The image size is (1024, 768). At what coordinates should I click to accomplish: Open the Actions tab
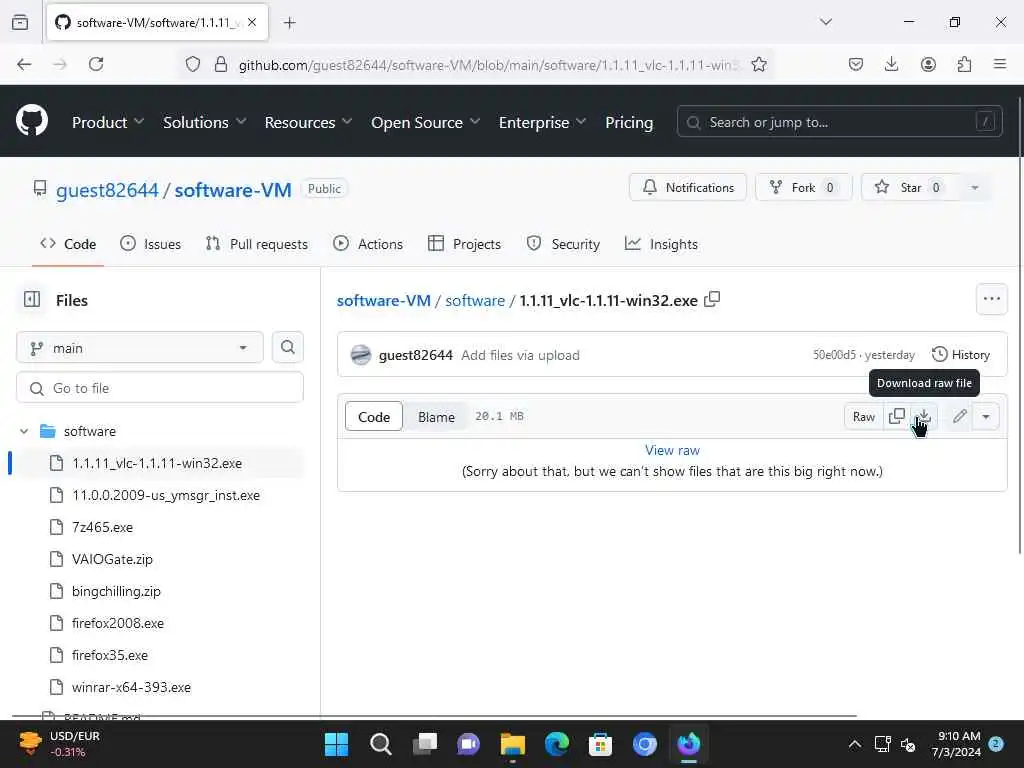(368, 244)
